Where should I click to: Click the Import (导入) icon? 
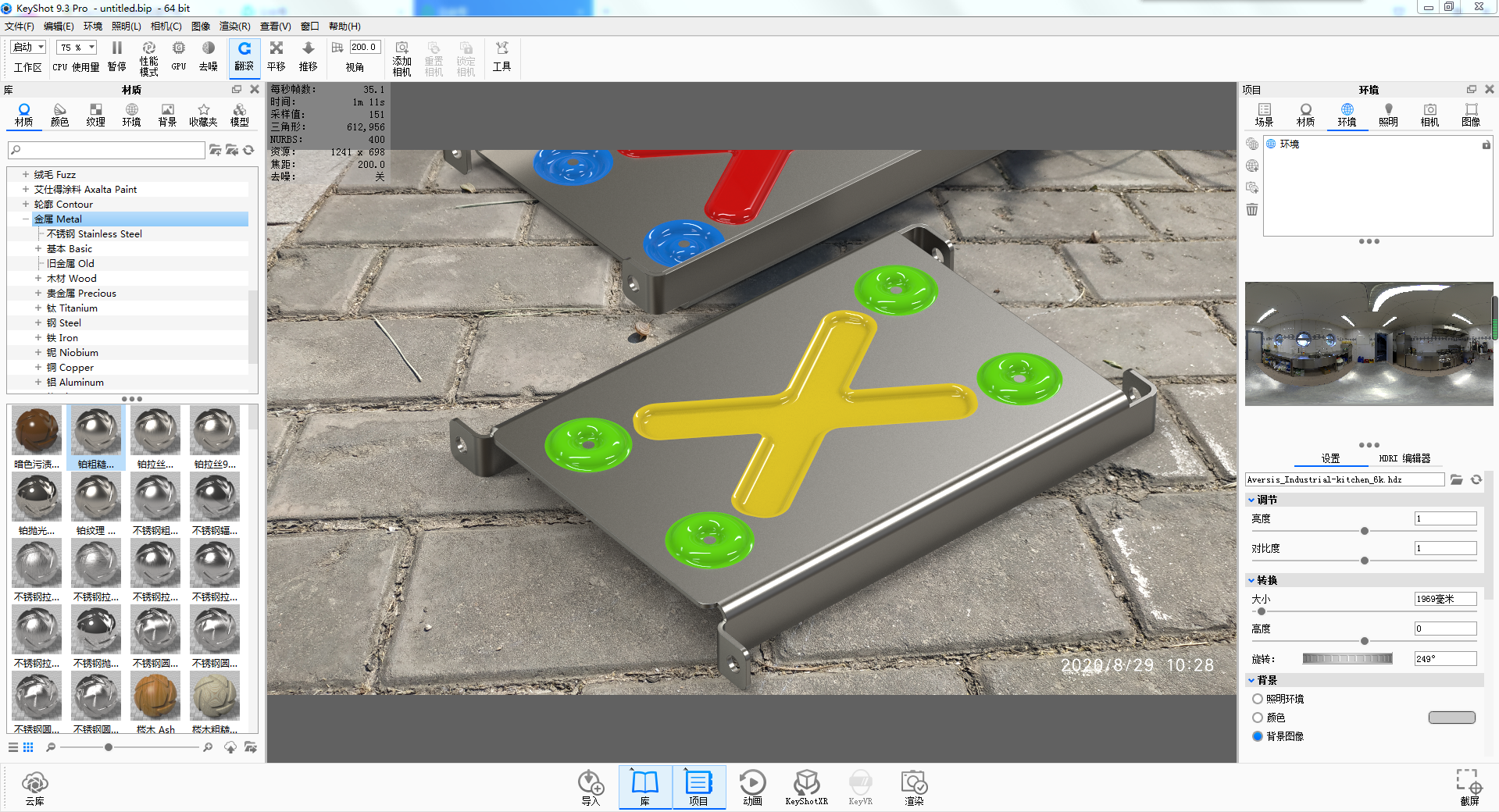click(x=591, y=787)
